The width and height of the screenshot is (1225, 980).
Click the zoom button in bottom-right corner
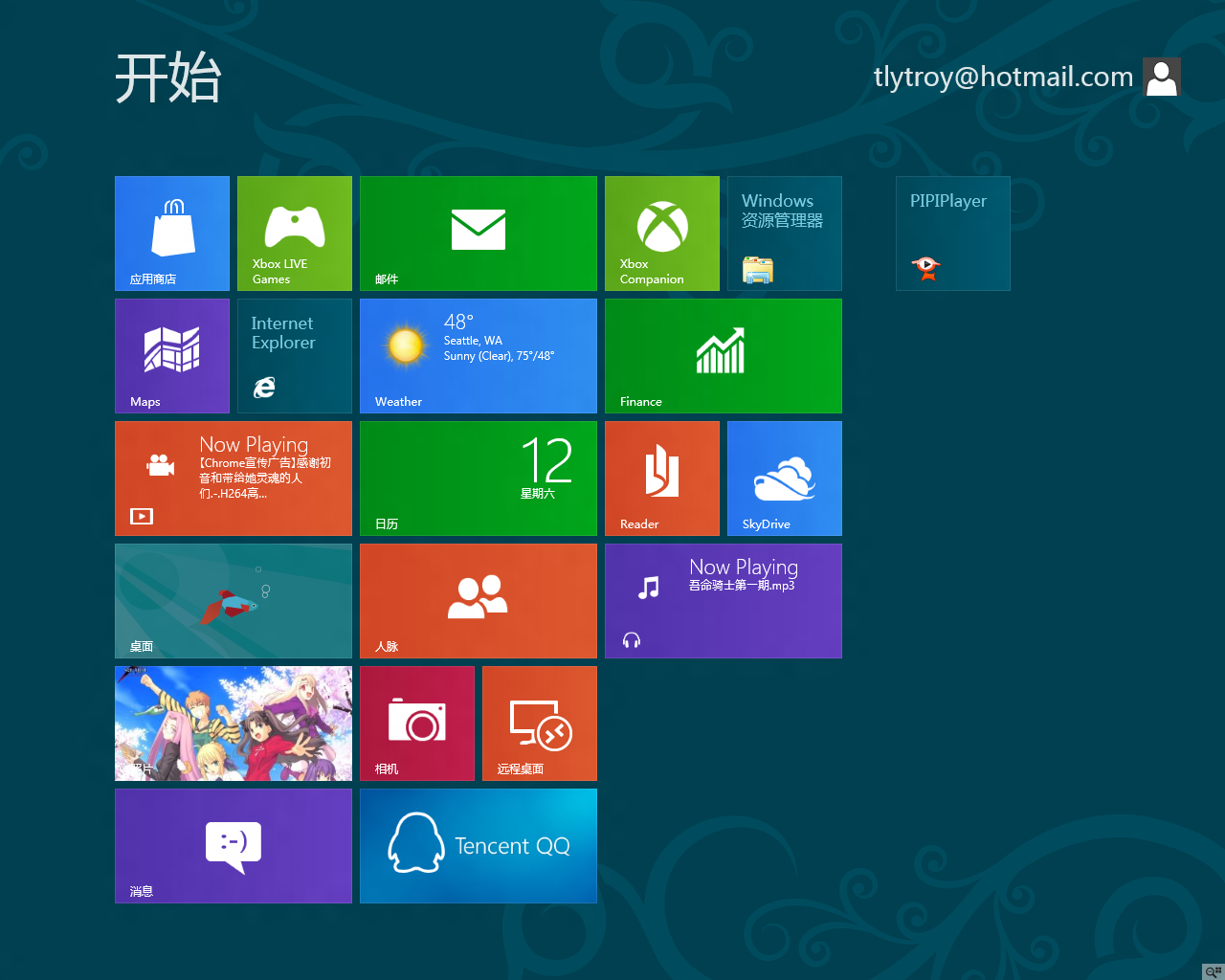(x=1213, y=970)
